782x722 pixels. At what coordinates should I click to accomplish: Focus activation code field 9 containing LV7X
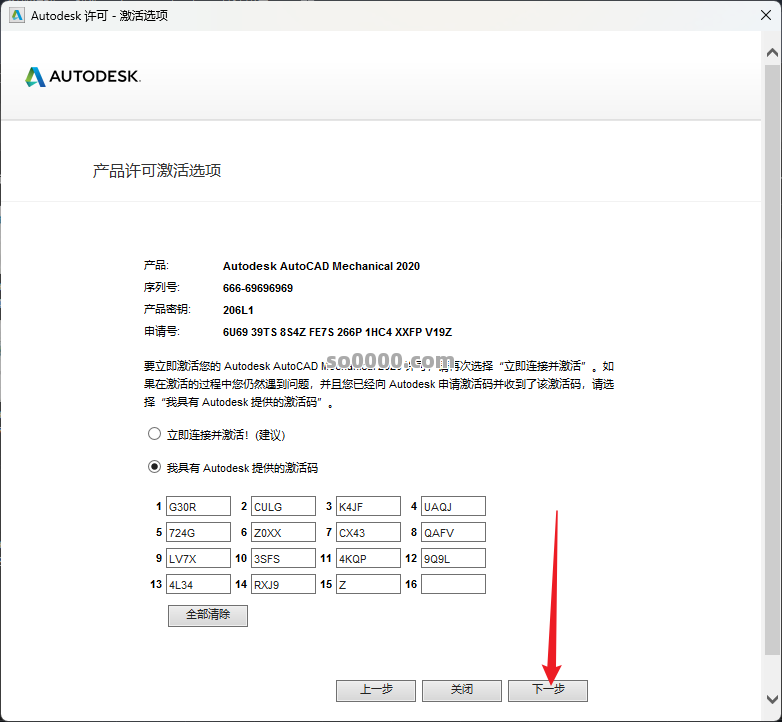coord(198,558)
